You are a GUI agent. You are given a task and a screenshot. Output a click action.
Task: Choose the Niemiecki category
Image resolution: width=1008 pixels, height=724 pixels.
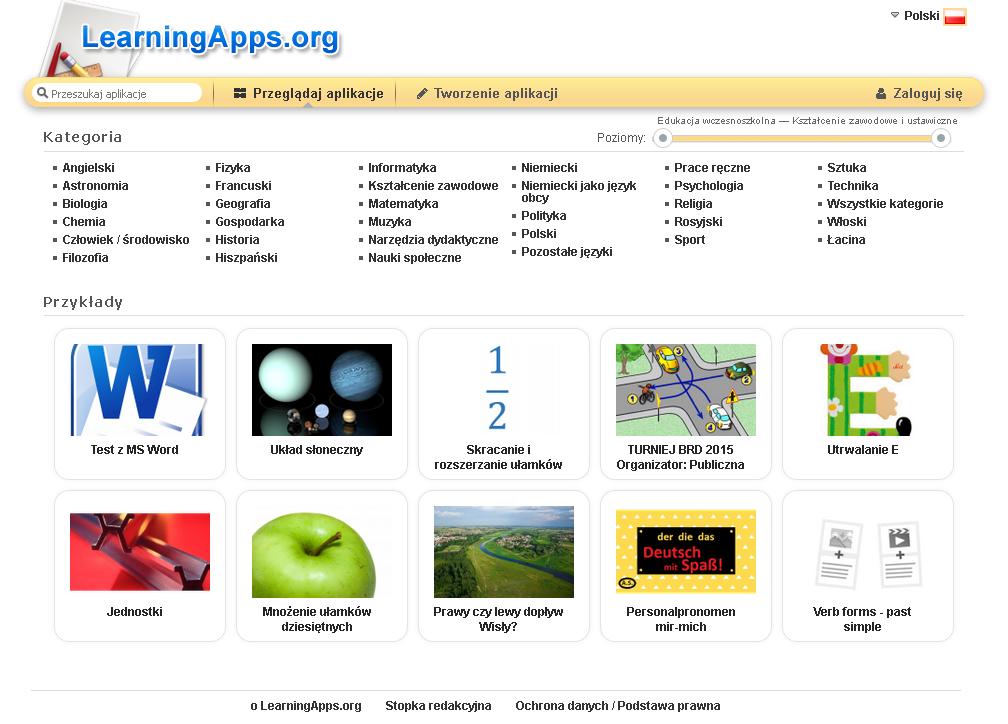coord(549,167)
